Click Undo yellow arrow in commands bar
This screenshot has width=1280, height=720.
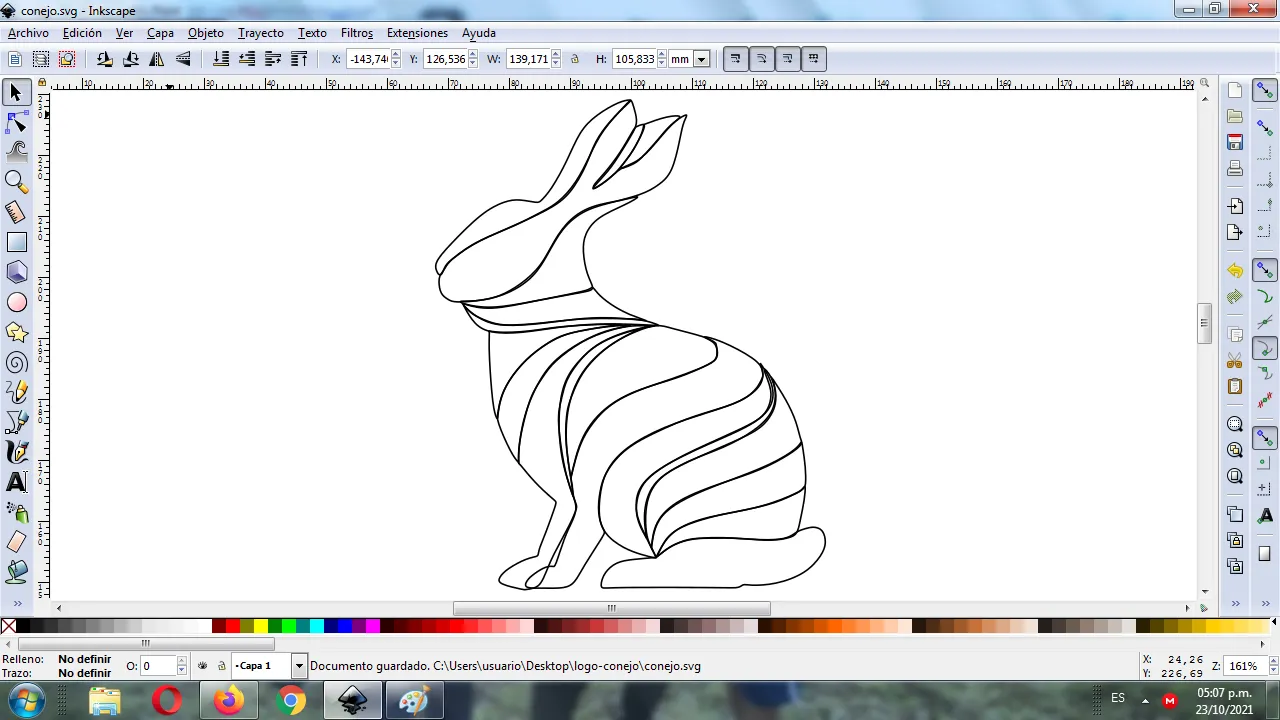[x=1235, y=271]
